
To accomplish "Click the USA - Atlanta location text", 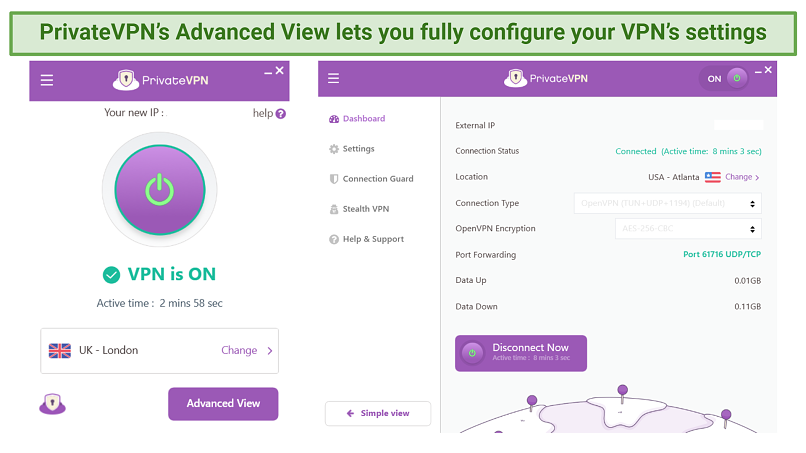I will (x=673, y=177).
